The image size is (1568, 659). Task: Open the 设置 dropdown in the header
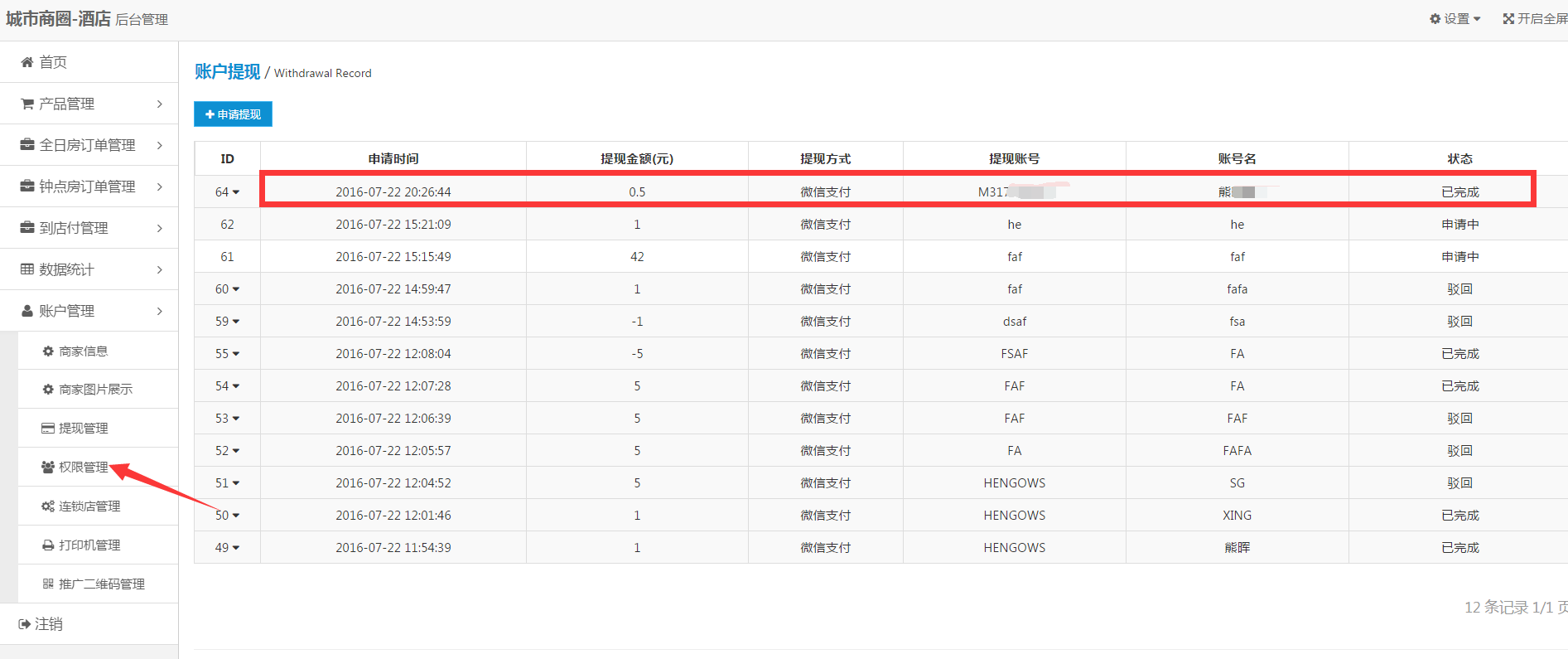click(1455, 19)
